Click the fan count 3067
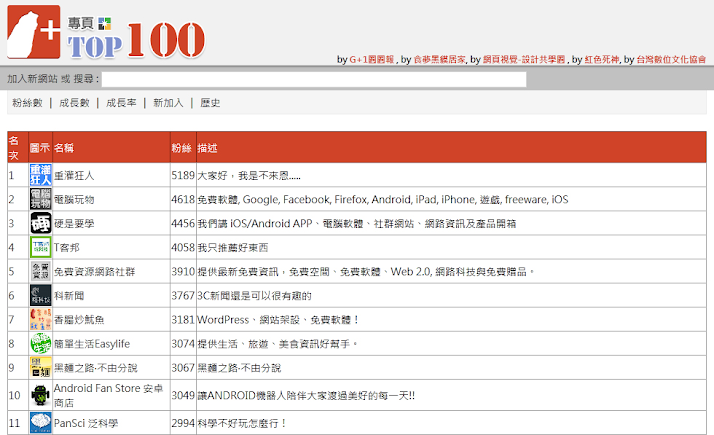This screenshot has width=714, height=435. coord(183,368)
